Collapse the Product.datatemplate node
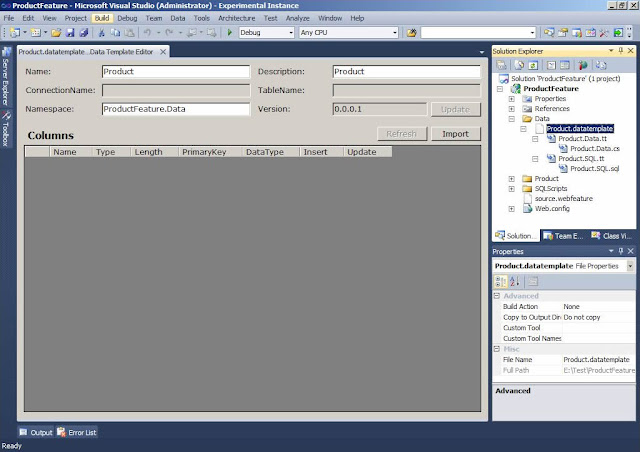 pos(523,129)
